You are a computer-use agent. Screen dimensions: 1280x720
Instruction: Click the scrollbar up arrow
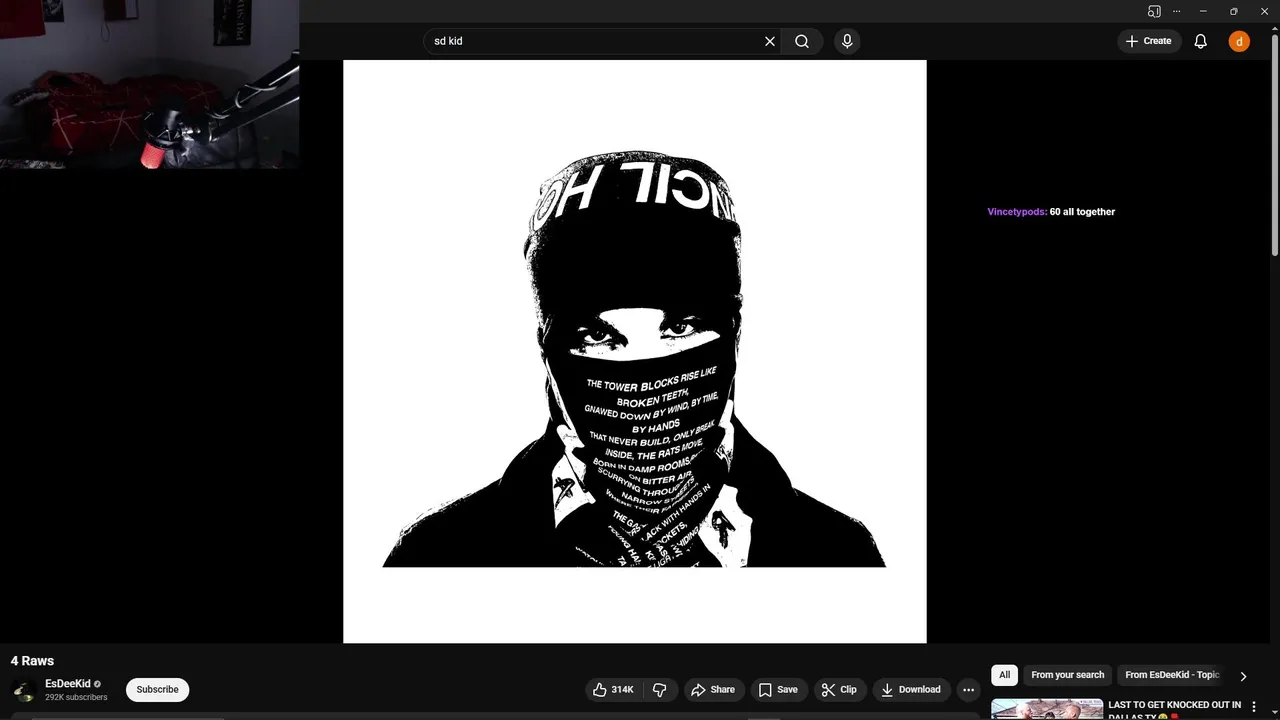coord(1274,28)
